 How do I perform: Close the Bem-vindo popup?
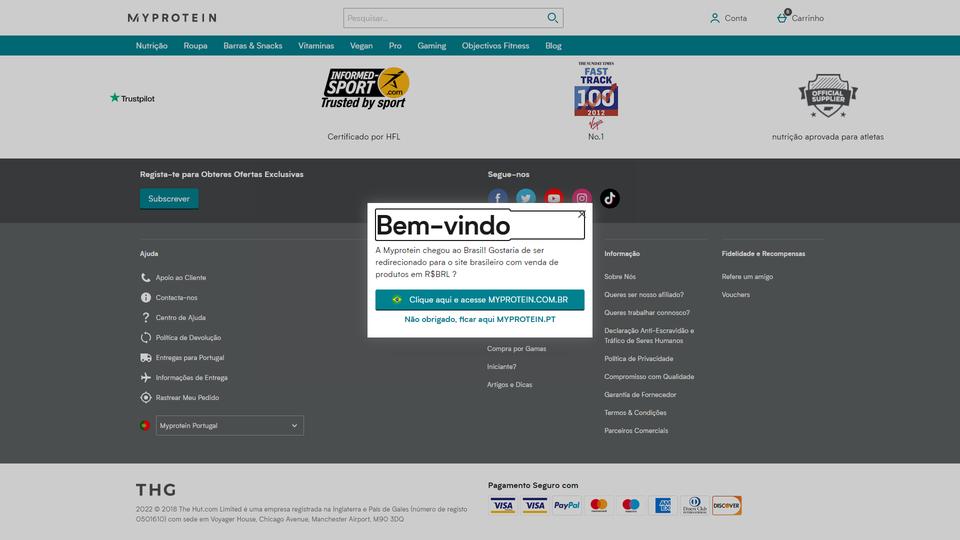(582, 214)
